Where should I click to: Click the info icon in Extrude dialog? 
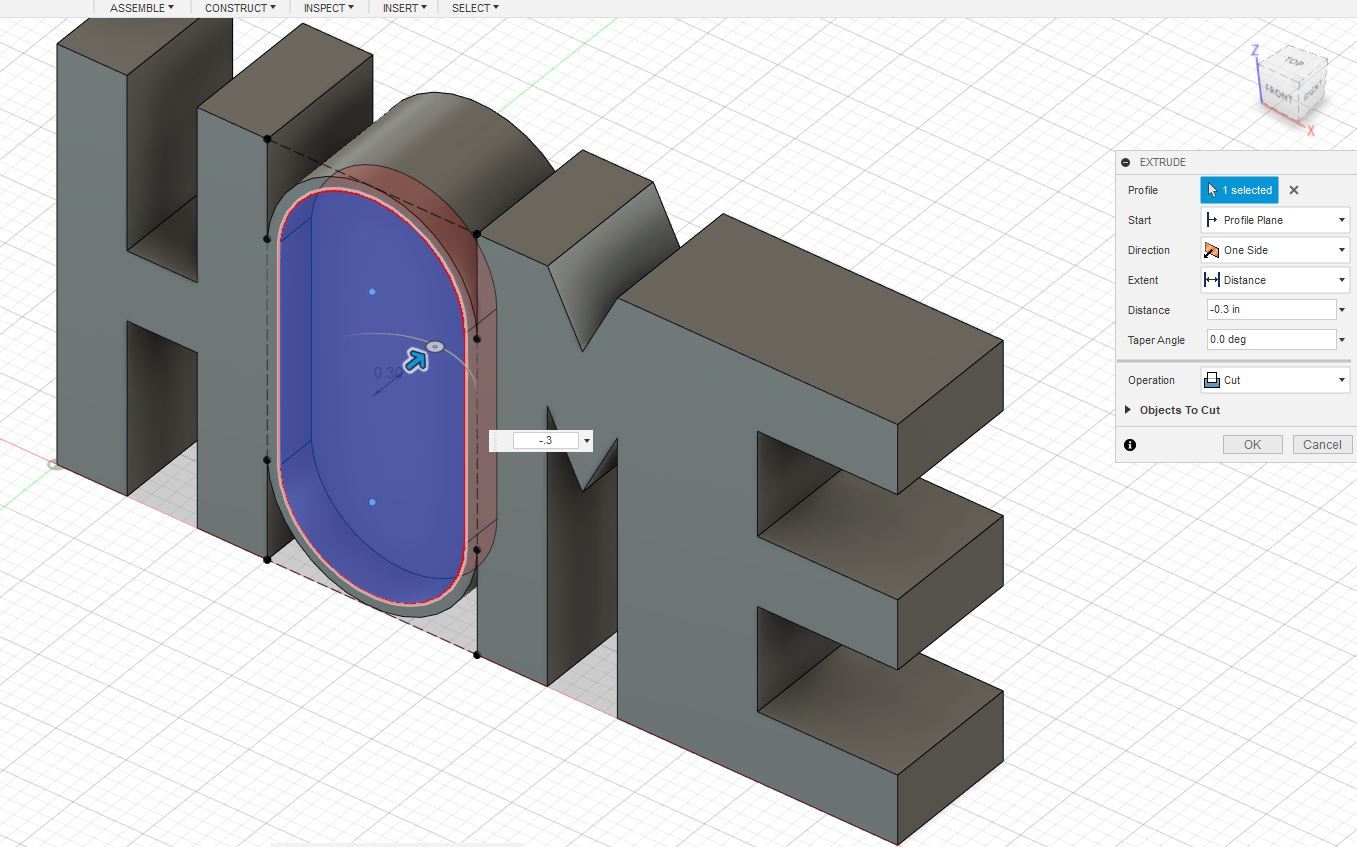click(1130, 445)
